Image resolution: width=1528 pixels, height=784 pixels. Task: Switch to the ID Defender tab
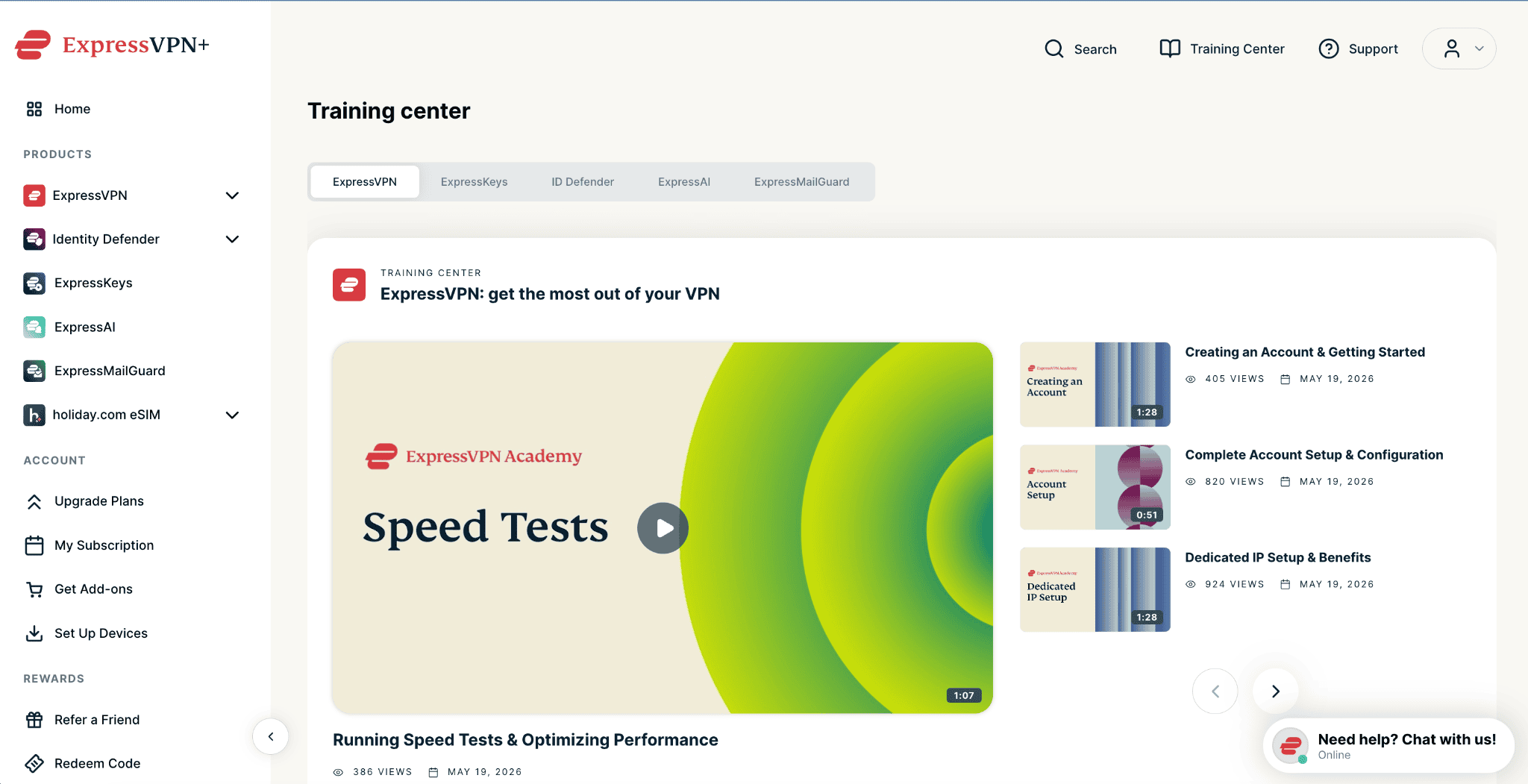pos(583,182)
